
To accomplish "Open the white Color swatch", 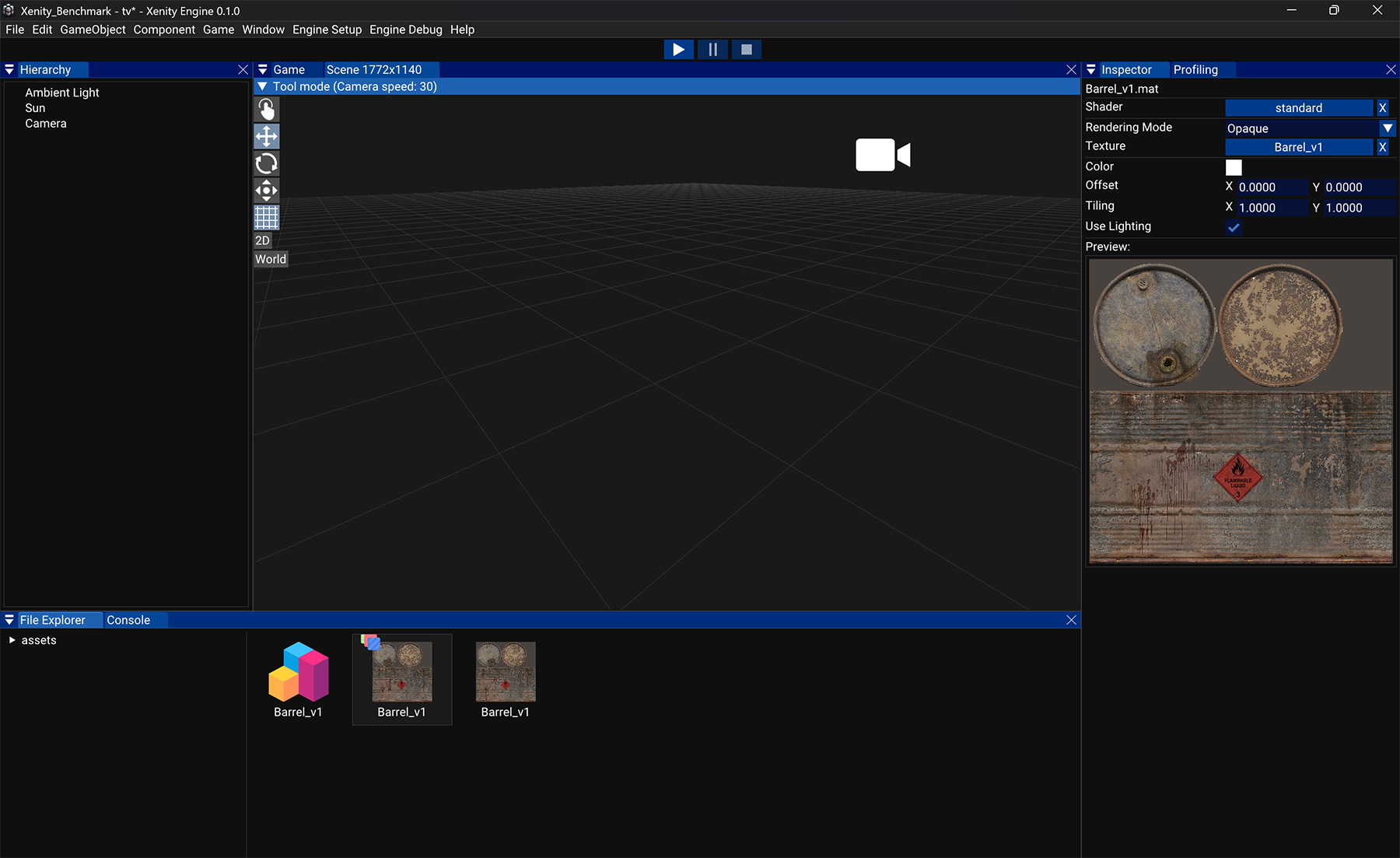I will click(1234, 167).
